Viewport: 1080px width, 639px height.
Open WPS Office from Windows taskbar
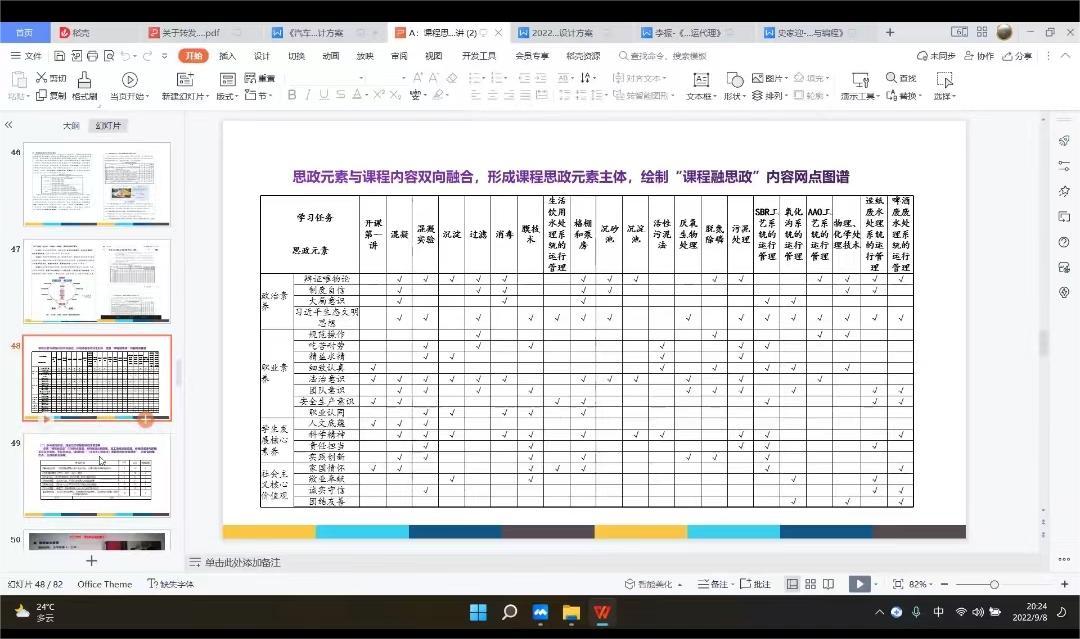tap(603, 612)
